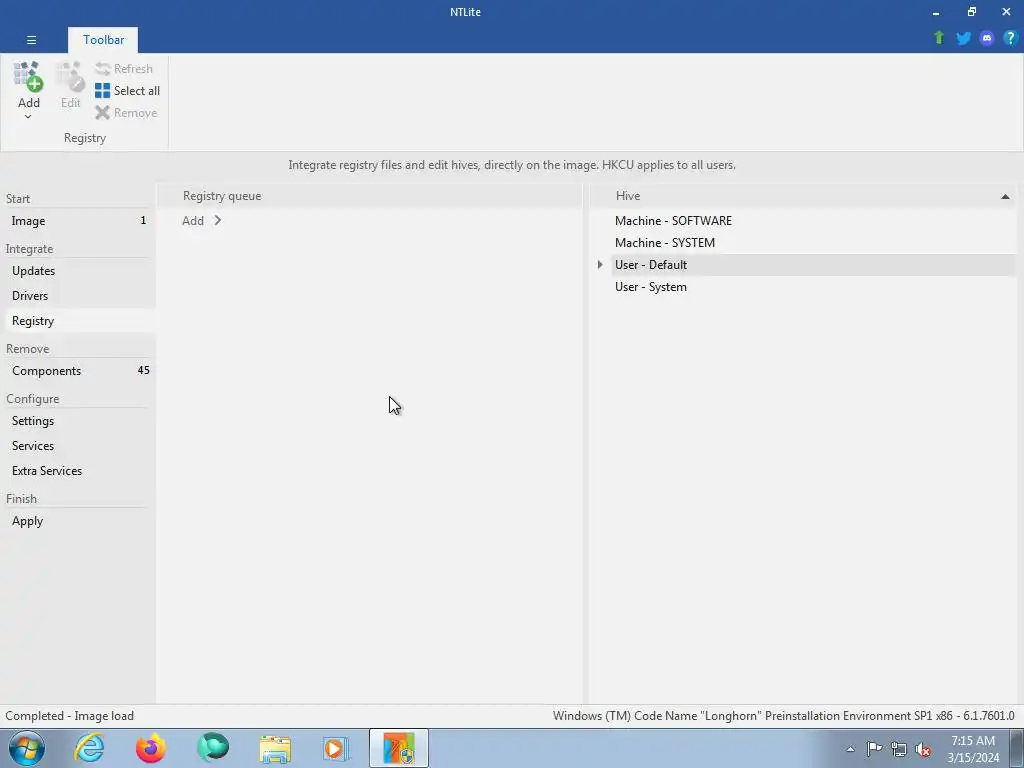The image size is (1024, 768).
Task: Open the network tray icon
Action: 899,749
